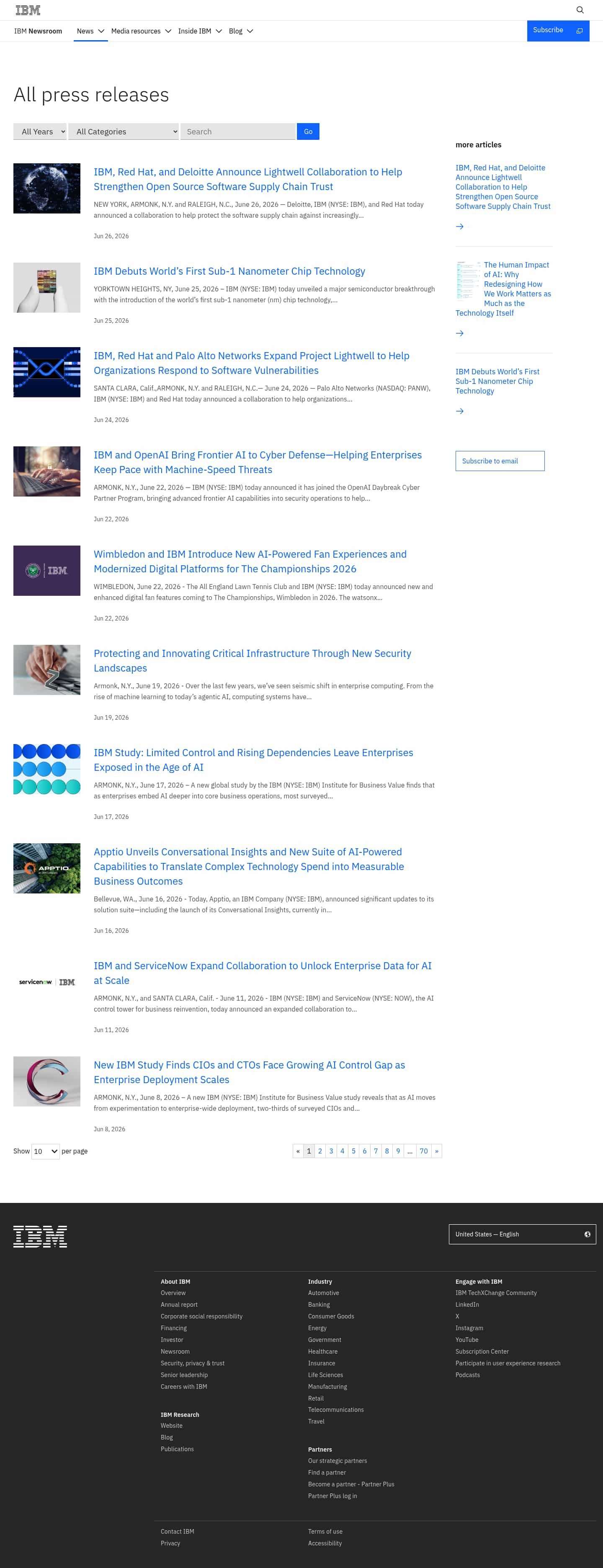Open the IBM and ServiceNow collaboration release
The height and width of the screenshot is (1568, 603).
[262, 973]
